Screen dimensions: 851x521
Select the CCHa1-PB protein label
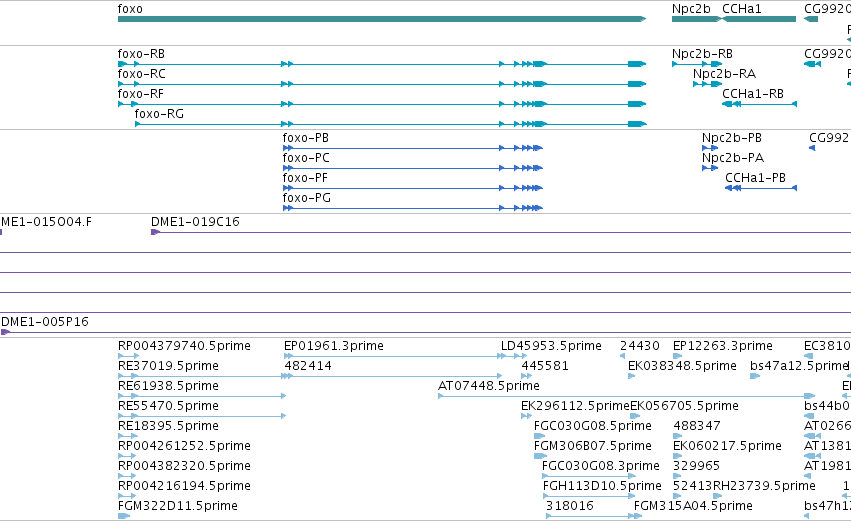pyautogui.click(x=755, y=178)
